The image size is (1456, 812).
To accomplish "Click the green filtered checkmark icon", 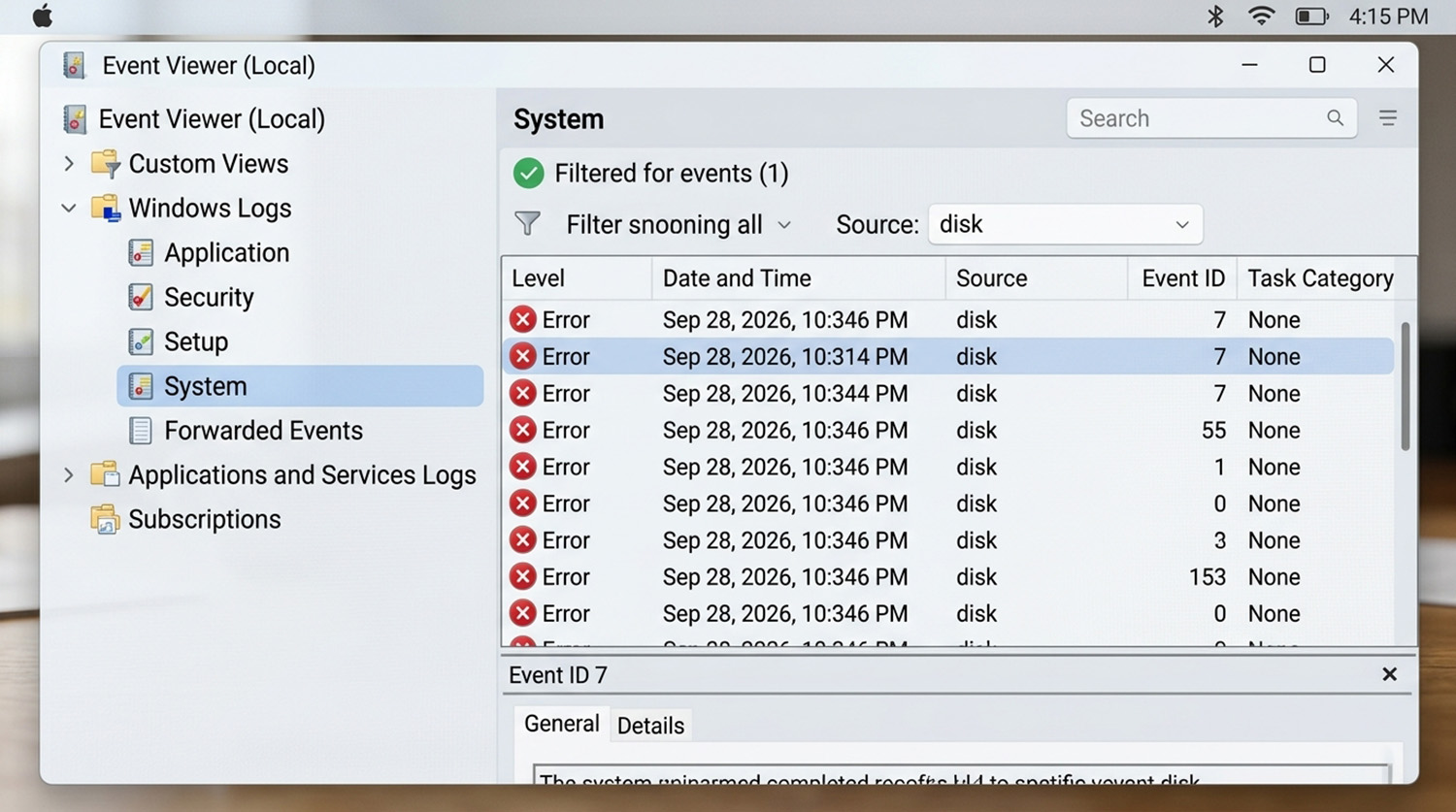I will 528,173.
